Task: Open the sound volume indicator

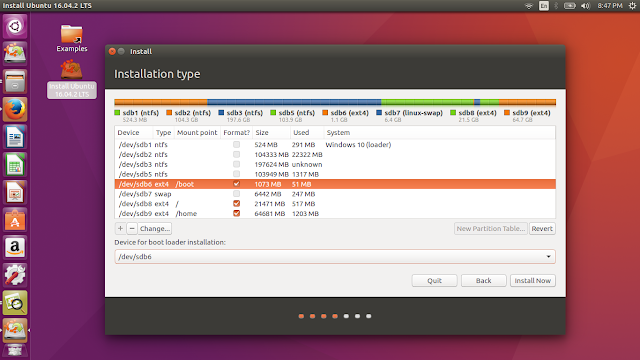Action: [585, 6]
